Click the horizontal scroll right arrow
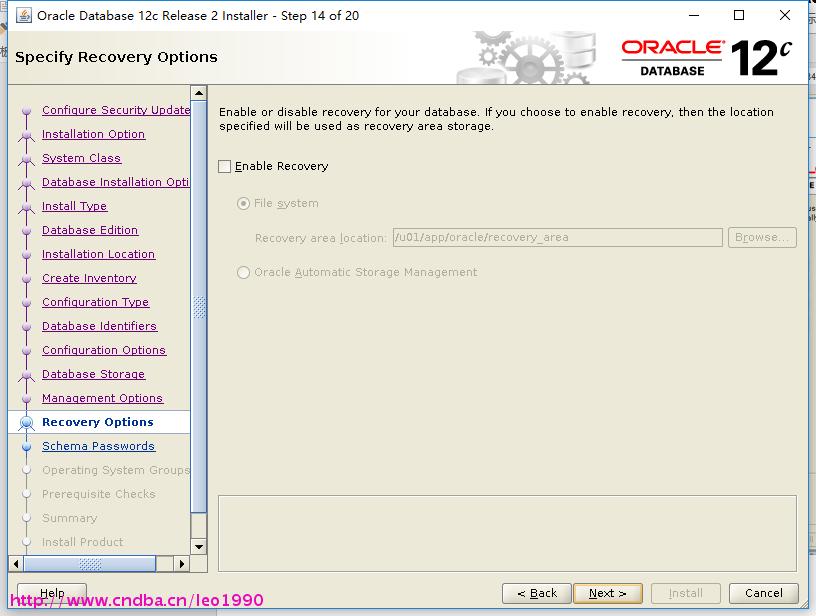 (x=181, y=563)
